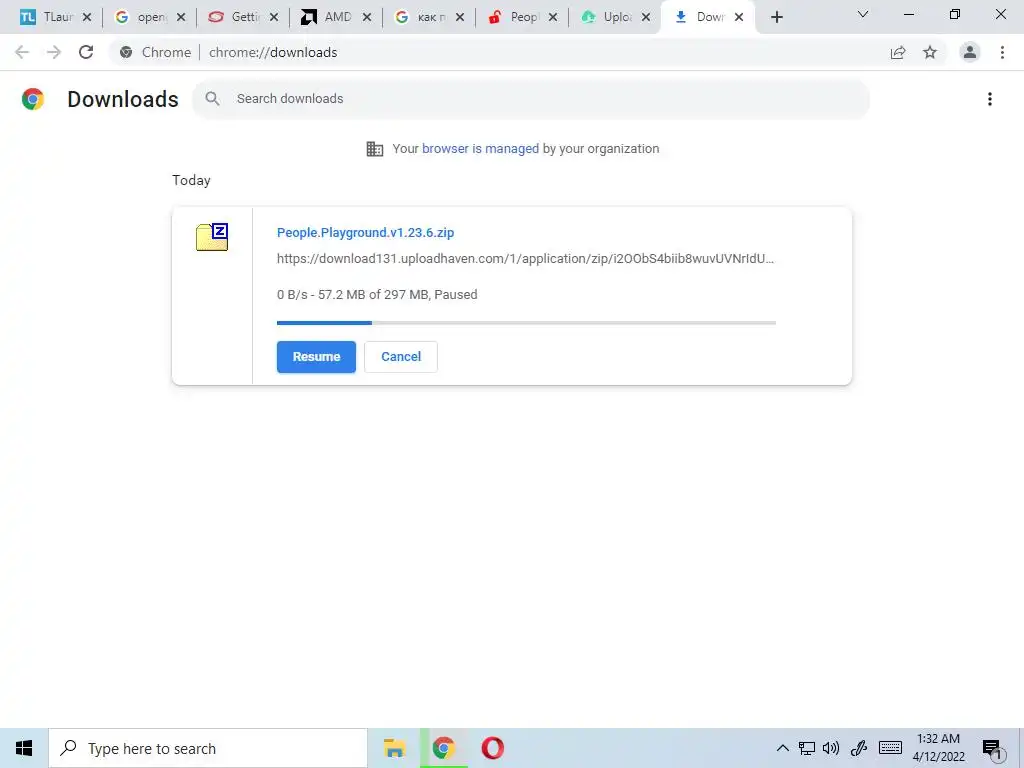Screen dimensions: 1024x768
Task: Open the People.Playground.v1.23.6.zip link
Action: [x=365, y=232]
